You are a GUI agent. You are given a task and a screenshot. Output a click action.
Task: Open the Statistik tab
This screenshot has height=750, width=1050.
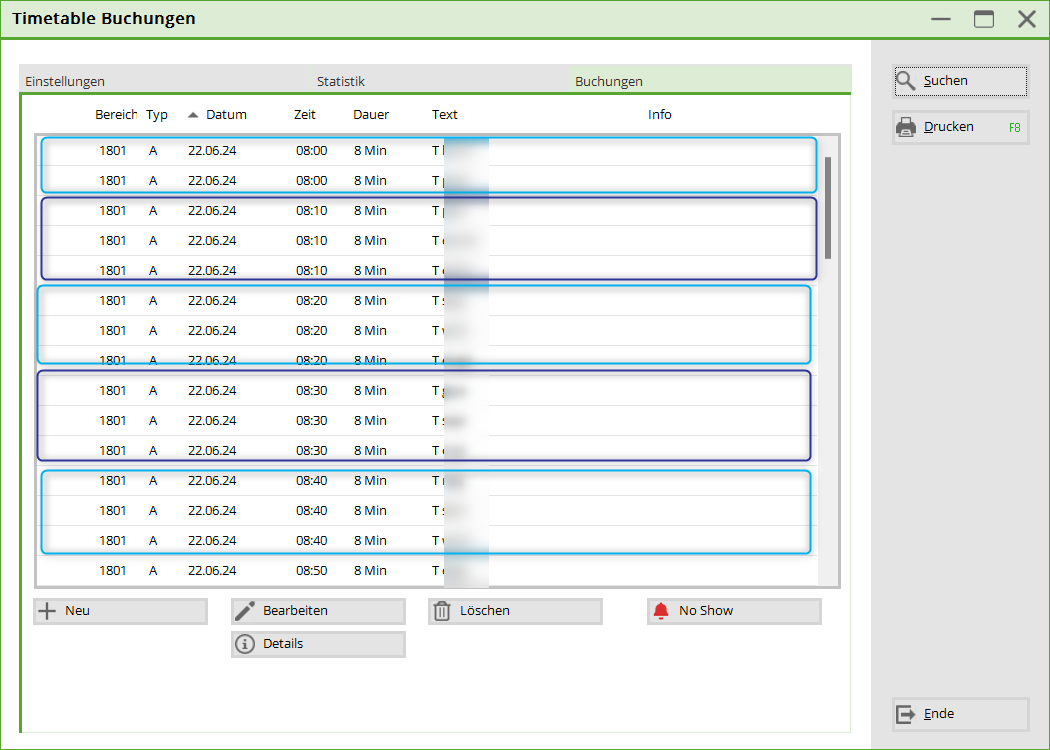(341, 81)
